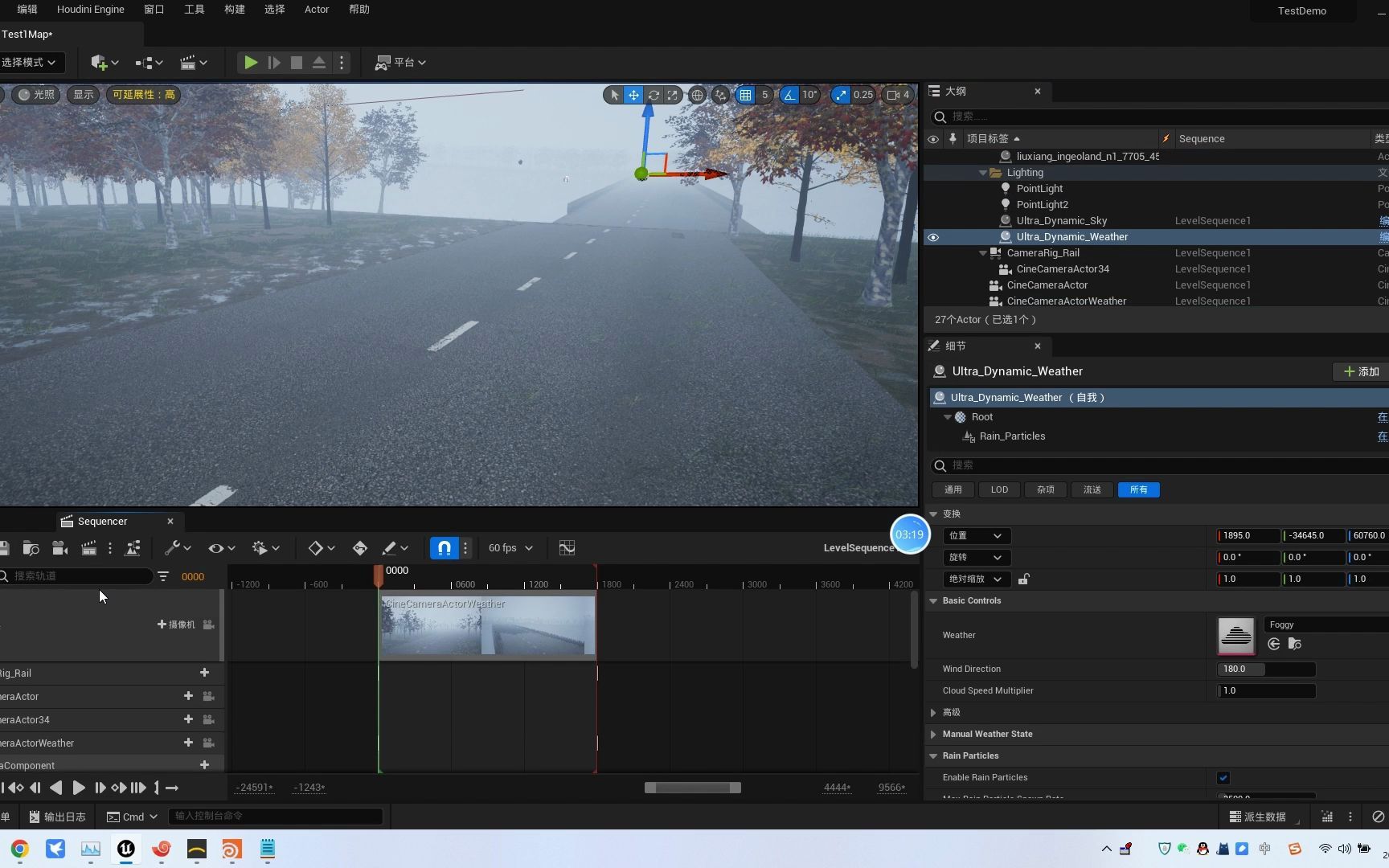Open the Houdini Engine menu
1389x868 pixels.
[x=90, y=10]
